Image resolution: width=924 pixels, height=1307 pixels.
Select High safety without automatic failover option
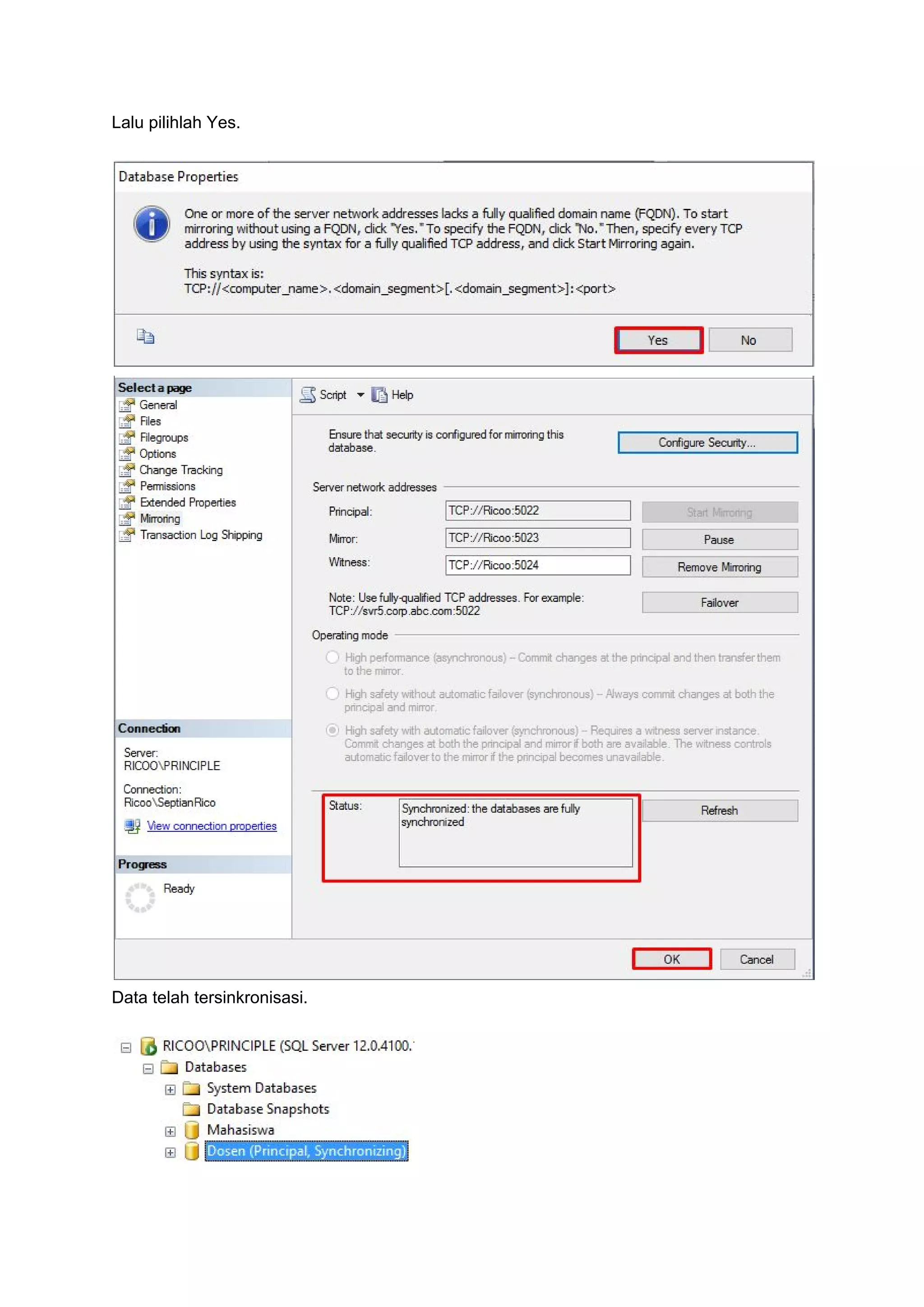[333, 694]
